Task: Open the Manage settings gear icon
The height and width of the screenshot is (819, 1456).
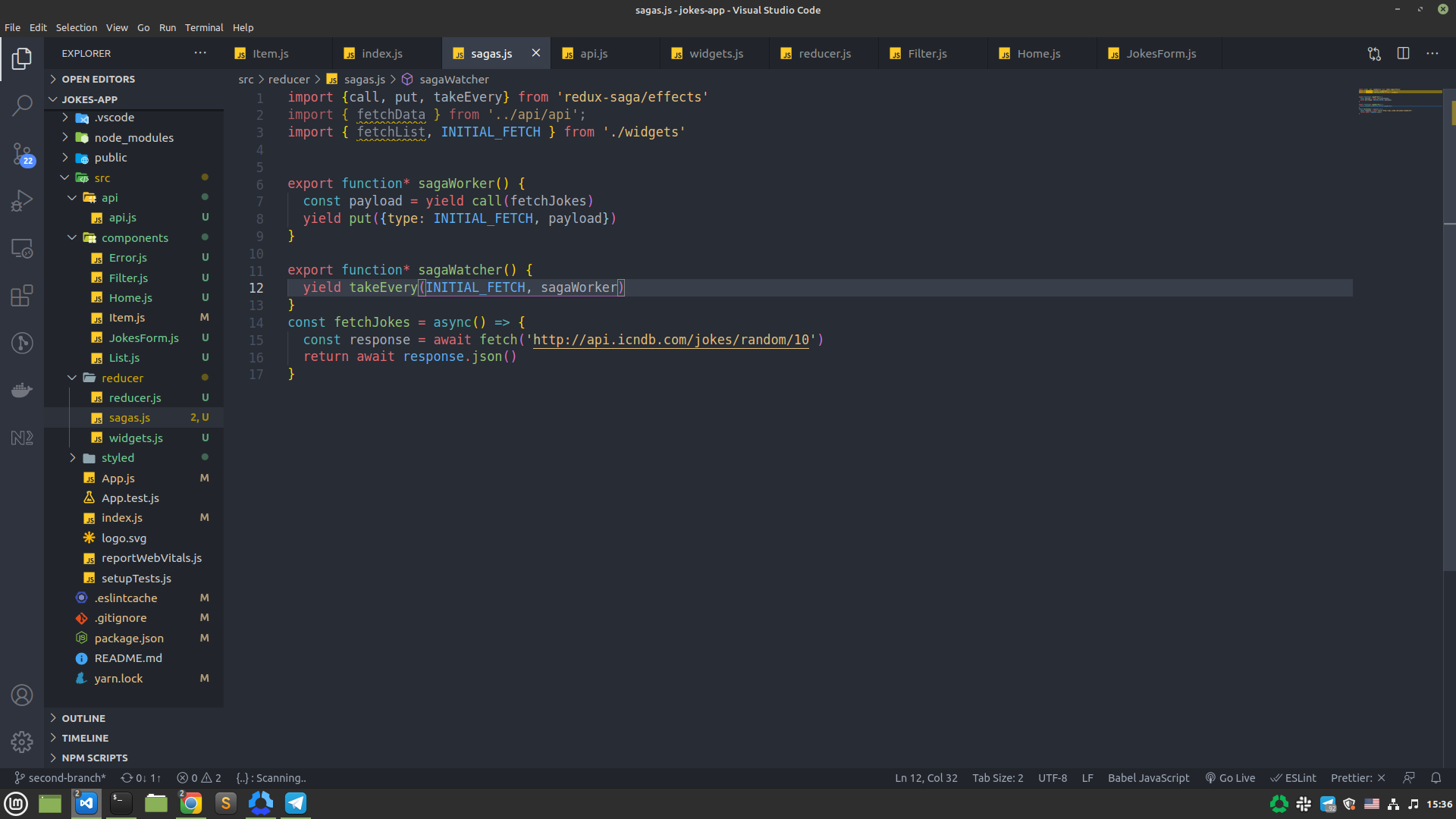Action: point(22,741)
